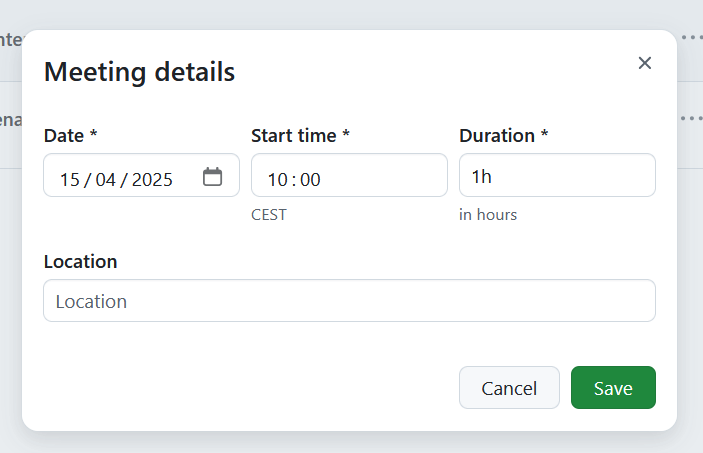The height and width of the screenshot is (453, 703).
Task: Save the meeting details
Action: tap(613, 388)
